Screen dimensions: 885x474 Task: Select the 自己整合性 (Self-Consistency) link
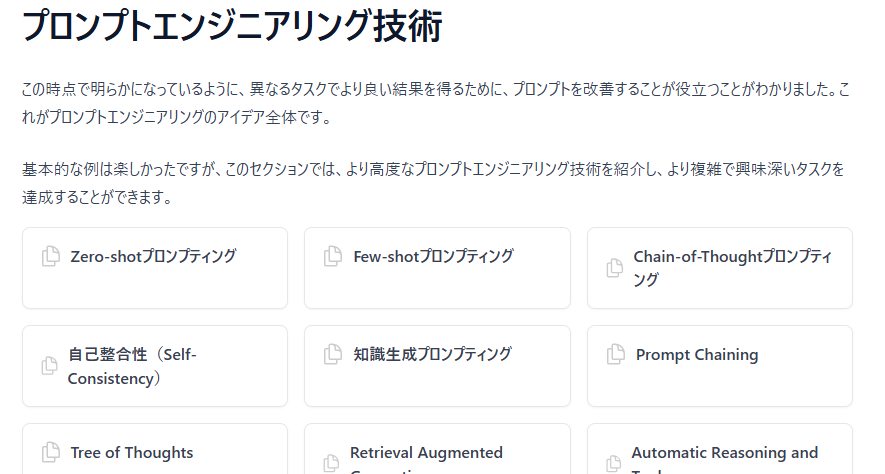pos(132,366)
